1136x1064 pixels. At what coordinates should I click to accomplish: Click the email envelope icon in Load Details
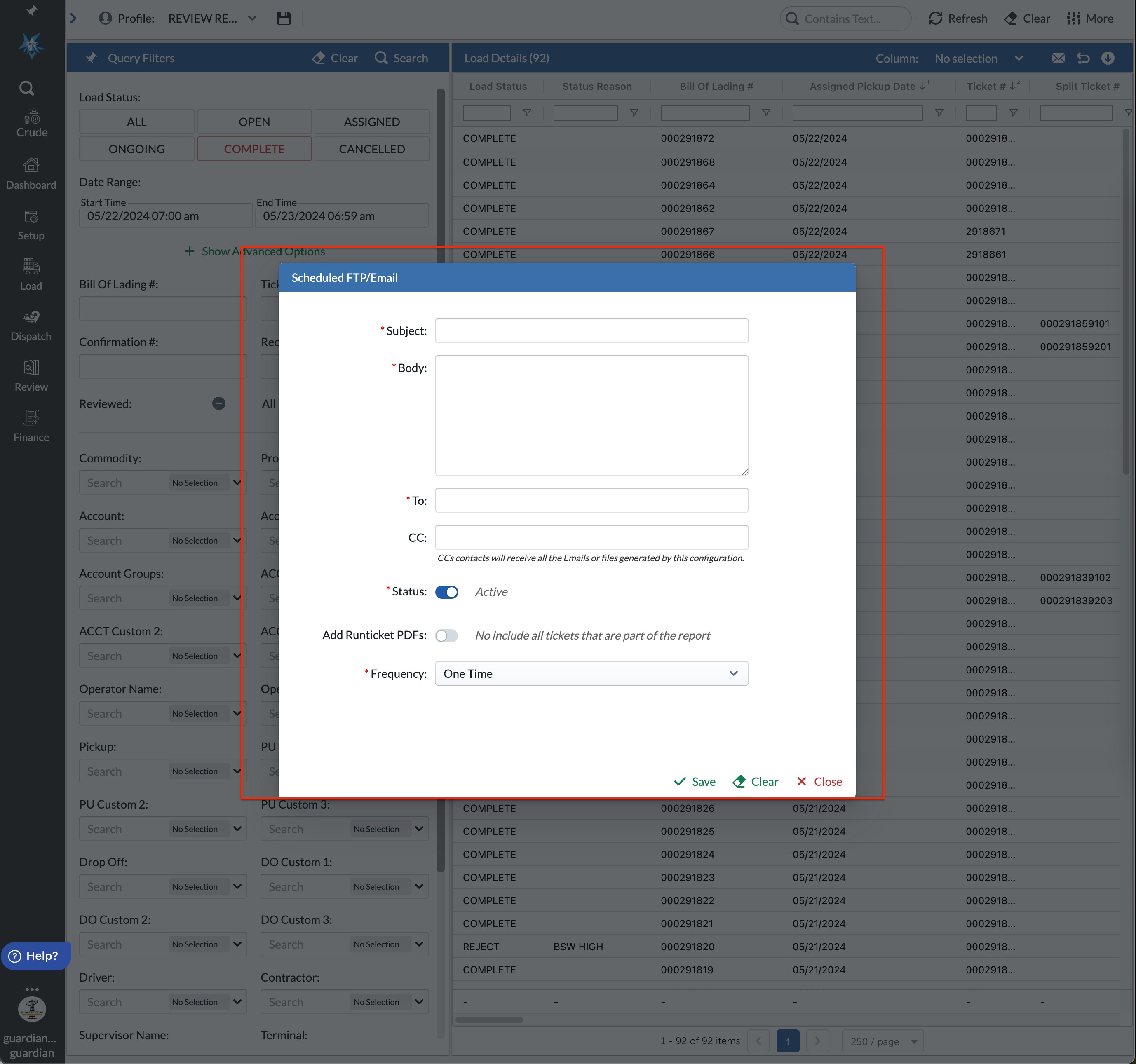(x=1058, y=58)
